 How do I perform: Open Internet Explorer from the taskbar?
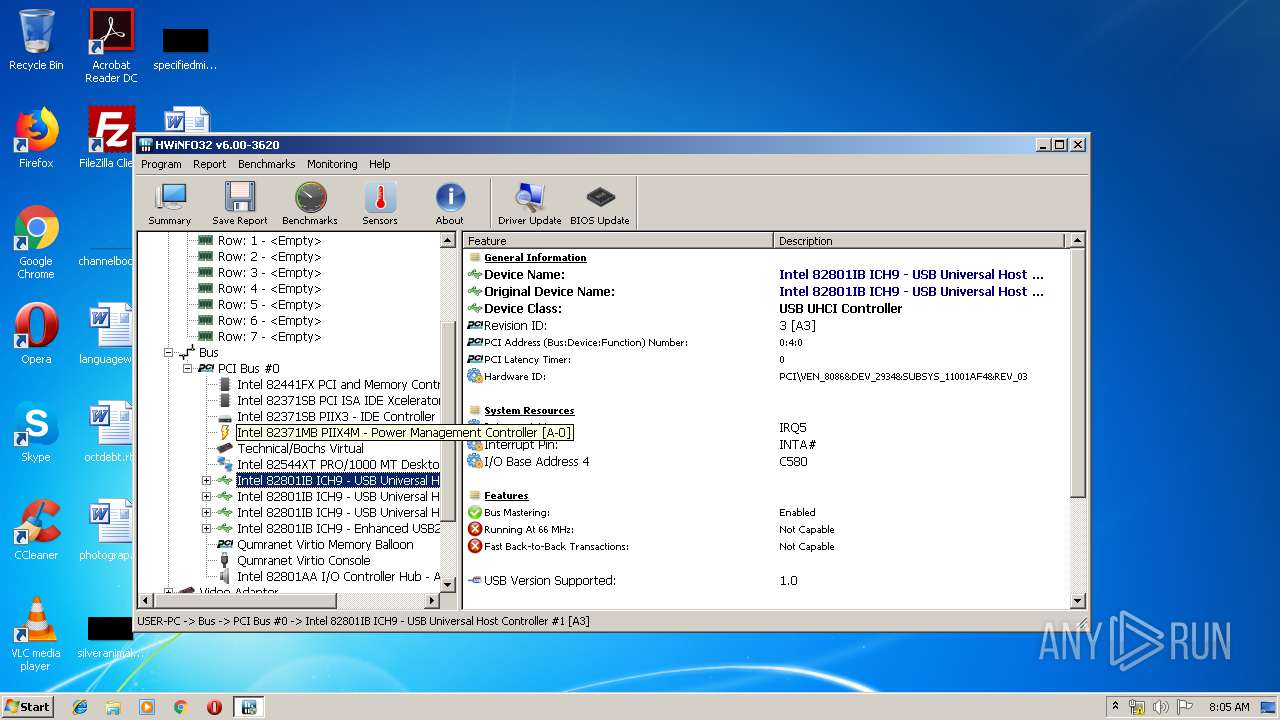80,707
